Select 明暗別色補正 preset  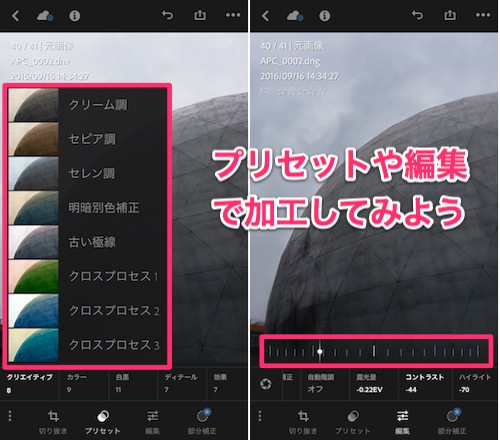pos(87,208)
